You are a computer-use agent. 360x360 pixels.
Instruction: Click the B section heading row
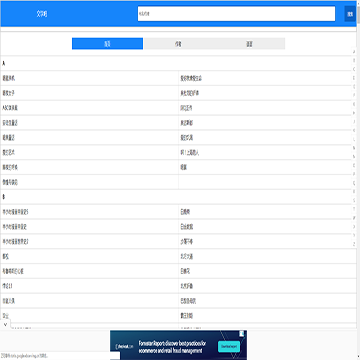[x=178, y=197]
